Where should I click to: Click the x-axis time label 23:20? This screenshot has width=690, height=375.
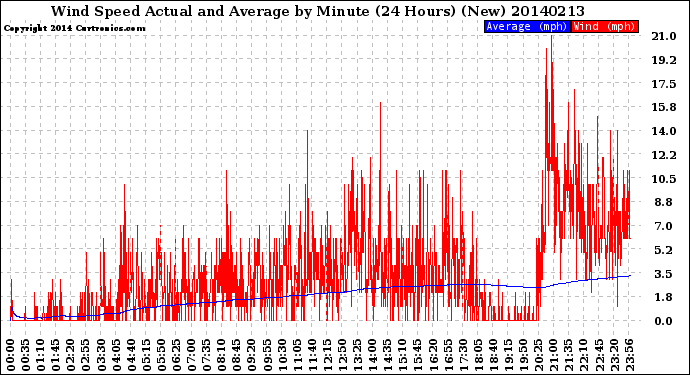click(x=613, y=355)
